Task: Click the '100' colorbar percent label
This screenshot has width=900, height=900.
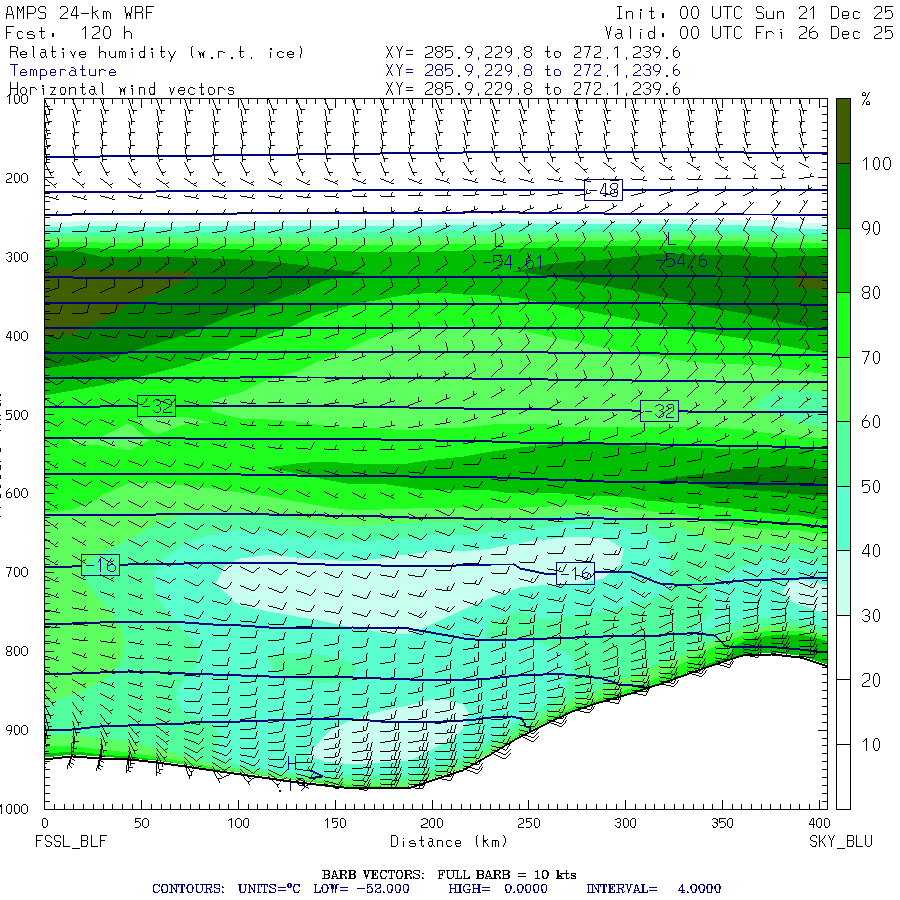Action: [x=876, y=164]
